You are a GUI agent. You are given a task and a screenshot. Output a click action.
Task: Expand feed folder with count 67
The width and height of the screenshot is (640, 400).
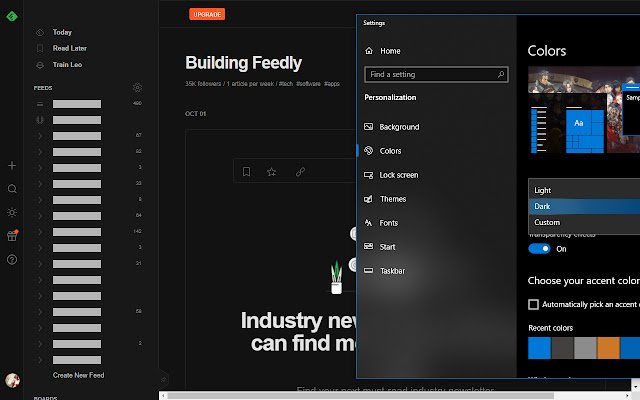(40, 136)
